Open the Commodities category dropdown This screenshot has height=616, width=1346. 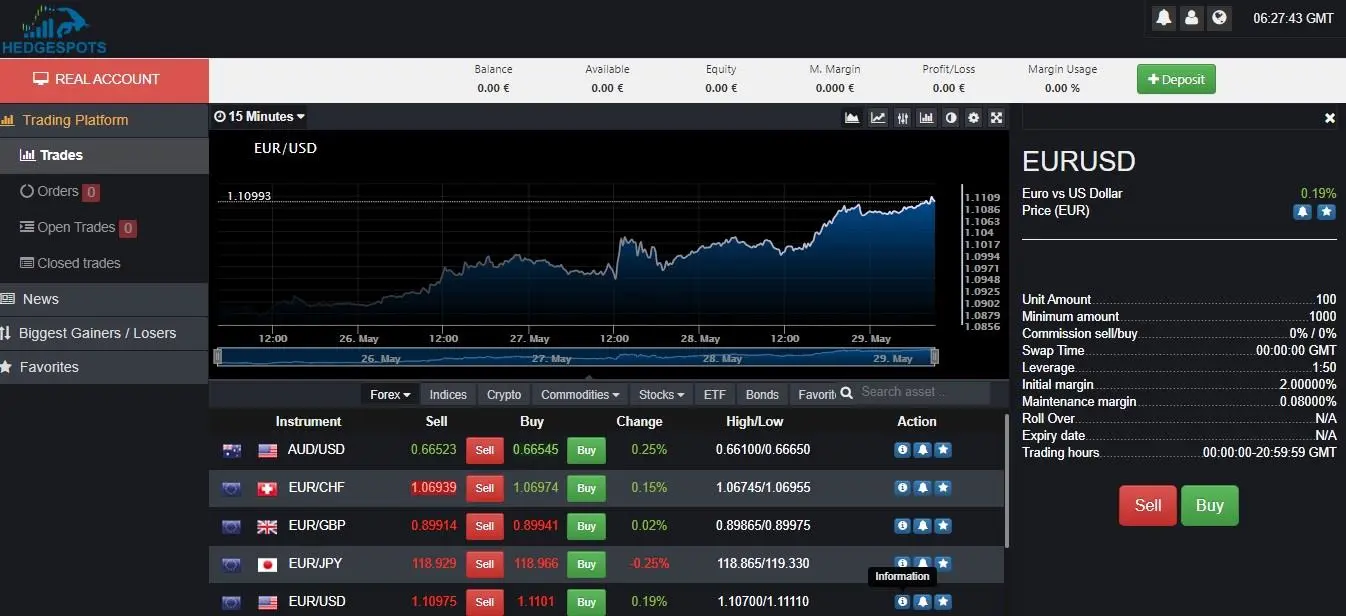click(580, 395)
